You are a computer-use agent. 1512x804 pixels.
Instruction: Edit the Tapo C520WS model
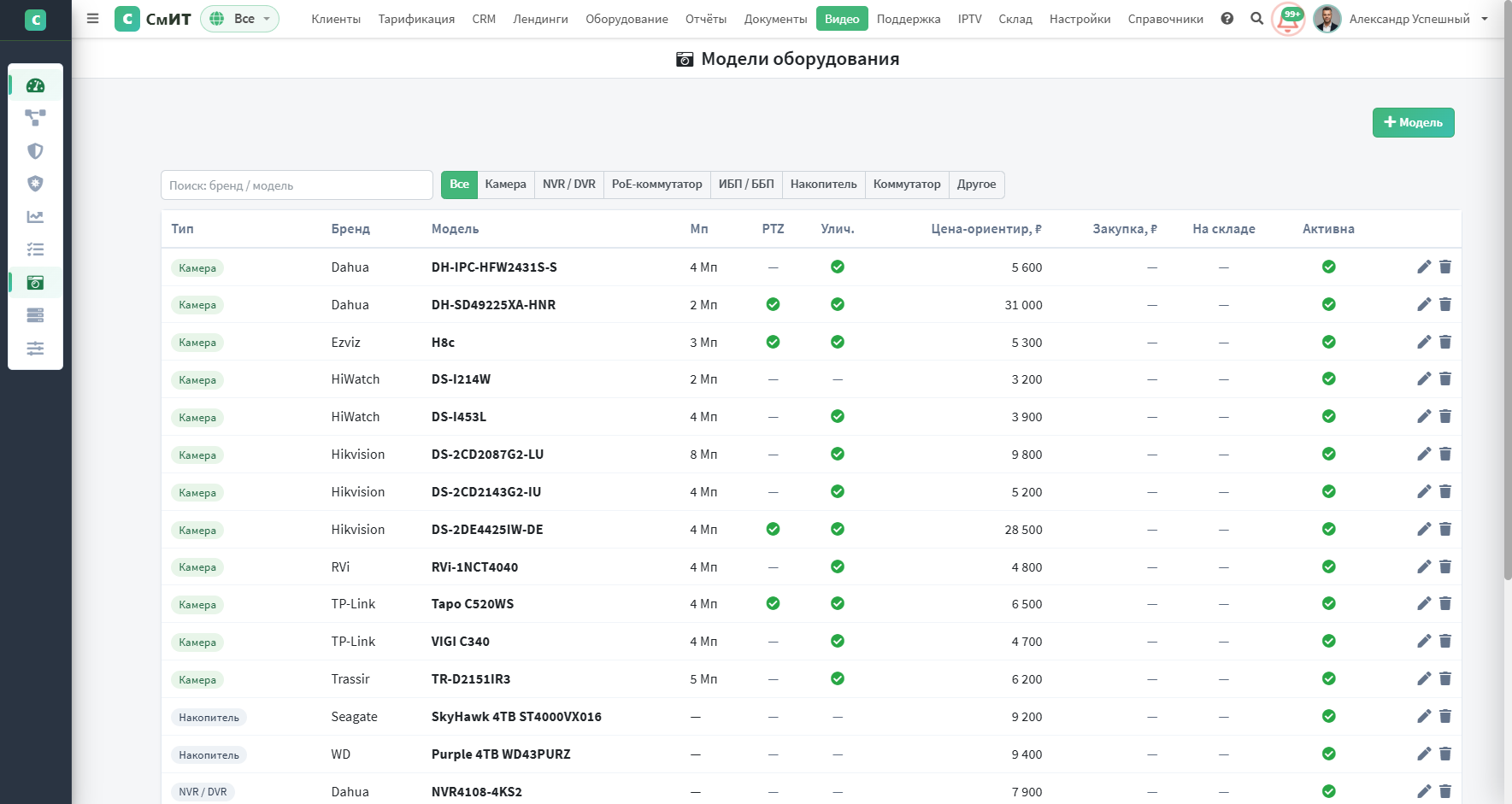[1424, 603]
